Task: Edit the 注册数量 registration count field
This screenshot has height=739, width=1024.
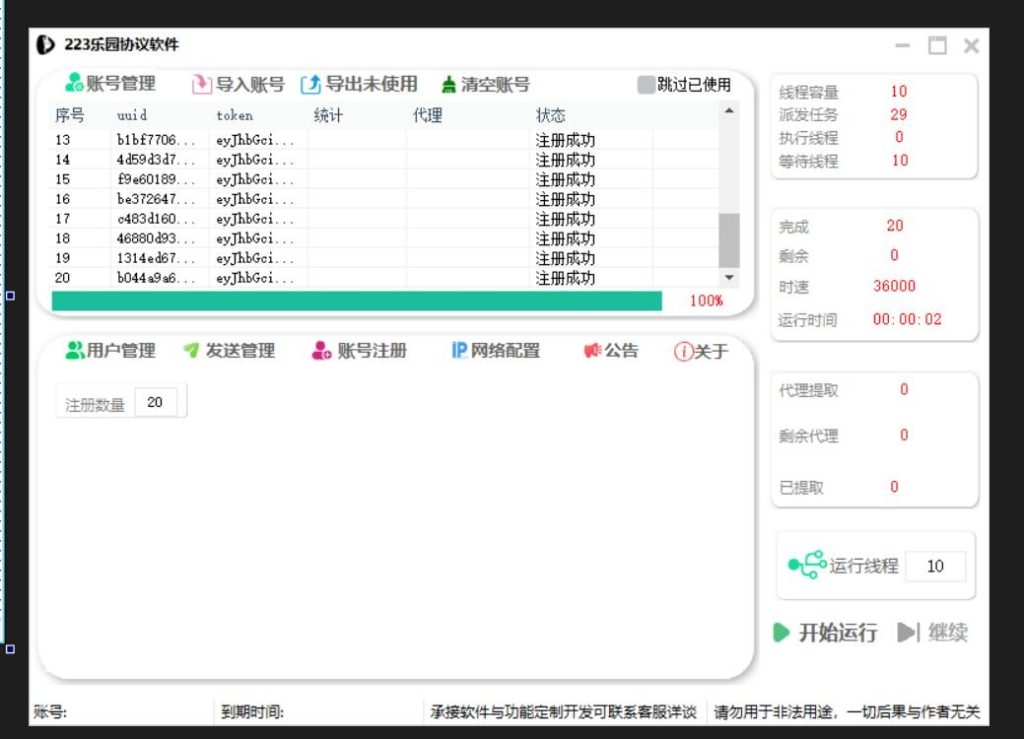Action: coord(157,401)
